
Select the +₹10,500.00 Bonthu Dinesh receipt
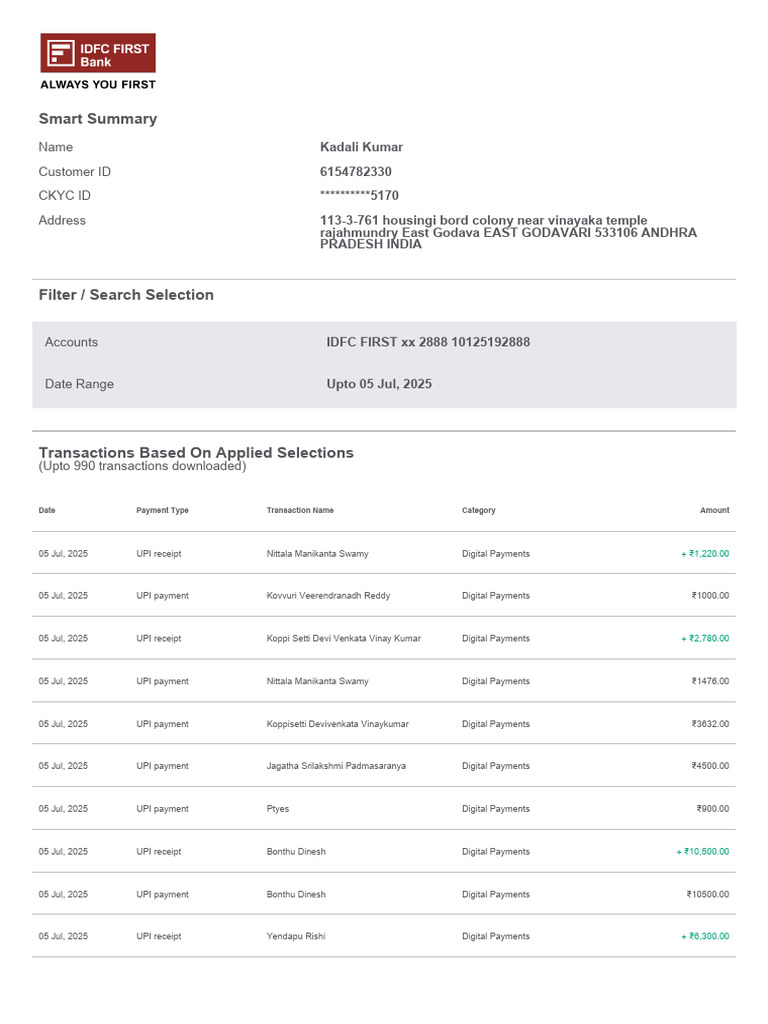pyautogui.click(x=384, y=852)
